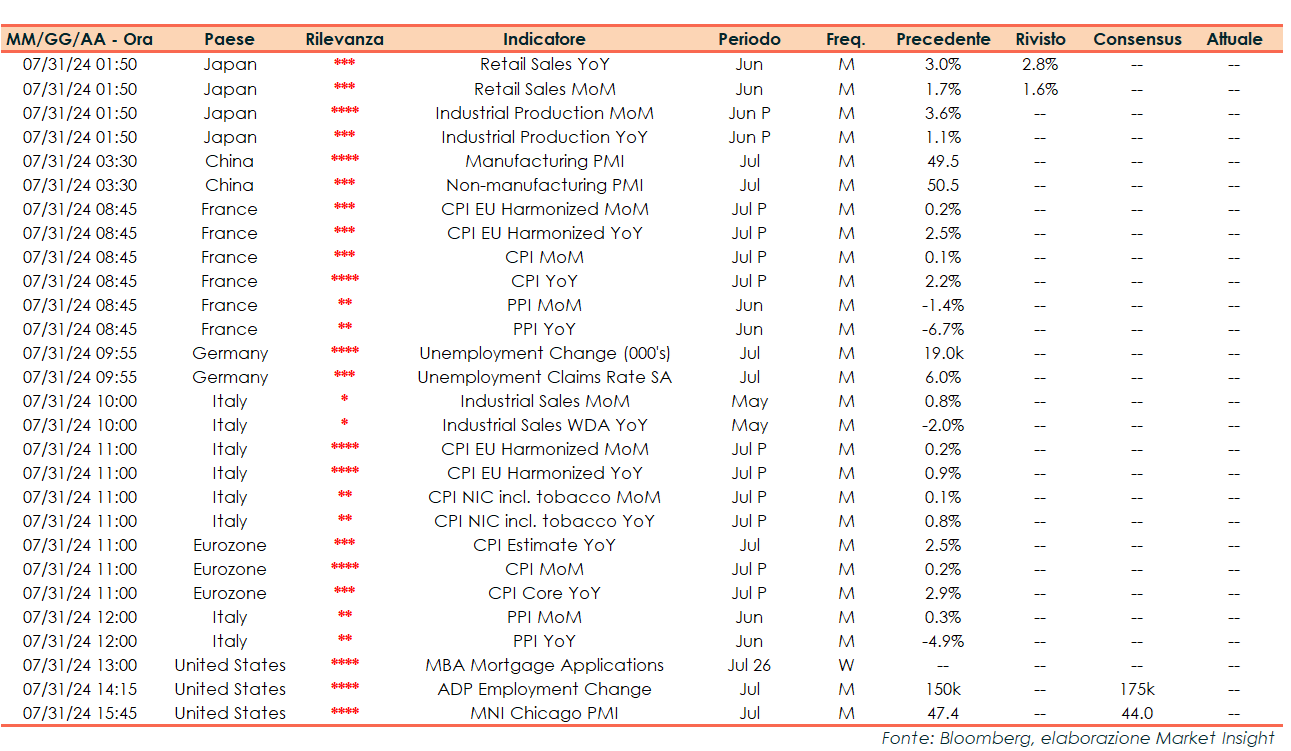The width and height of the screenshot is (1291, 751).
Task: Click the Bloomberg source footnote text
Action: 1077,738
